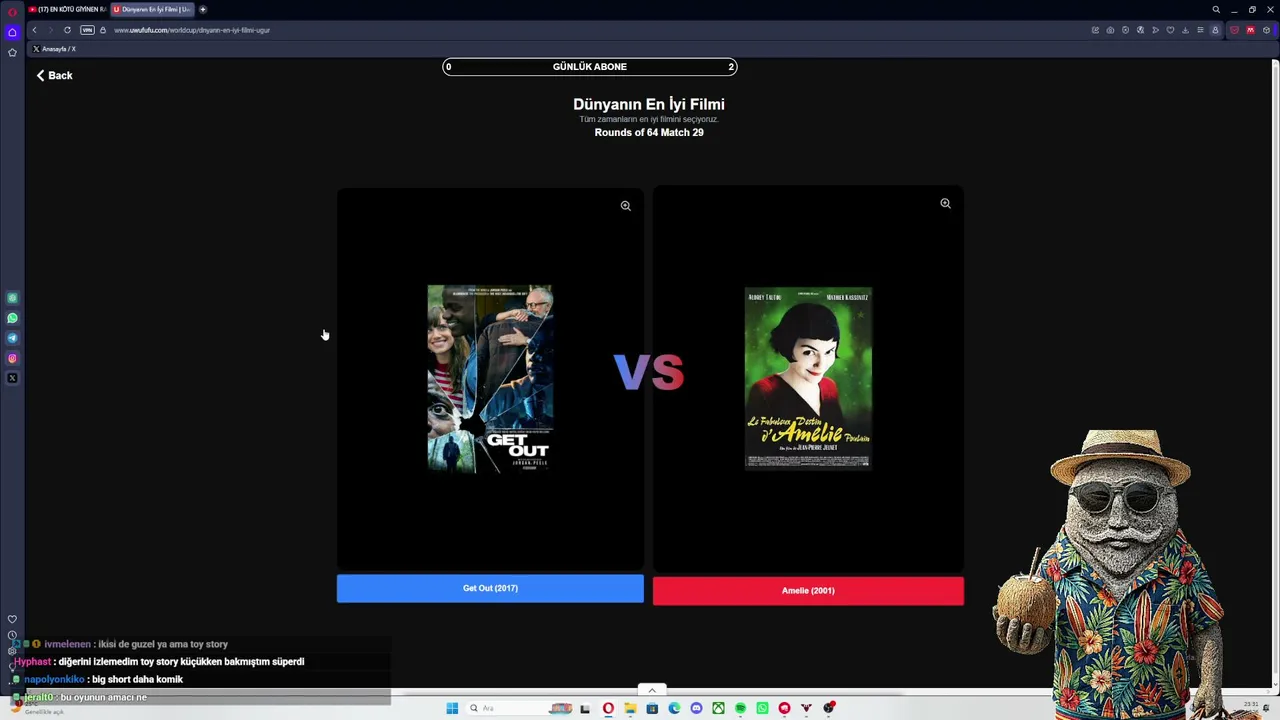Open a new browser tab
Viewport: 1280px width, 720px height.
pos(203,9)
